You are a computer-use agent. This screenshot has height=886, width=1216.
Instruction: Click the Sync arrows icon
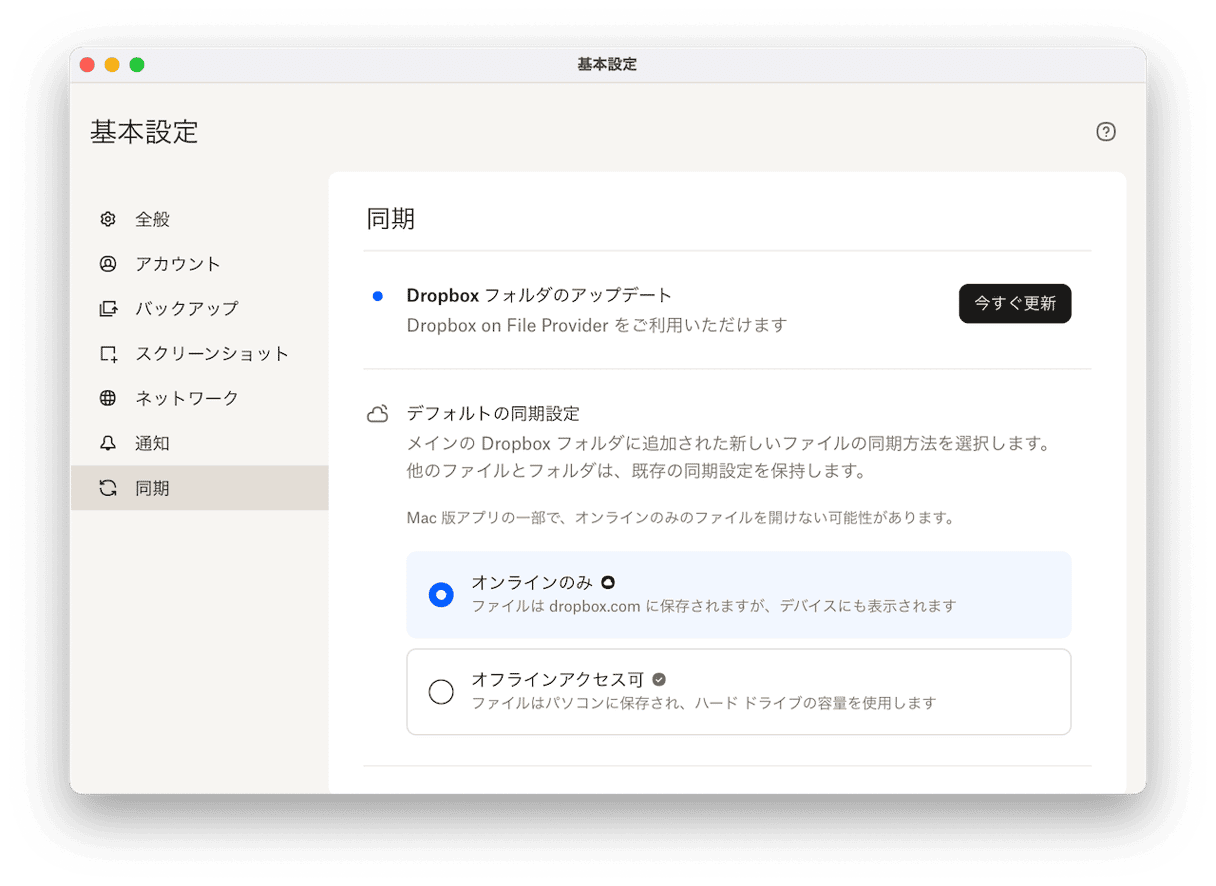(108, 488)
